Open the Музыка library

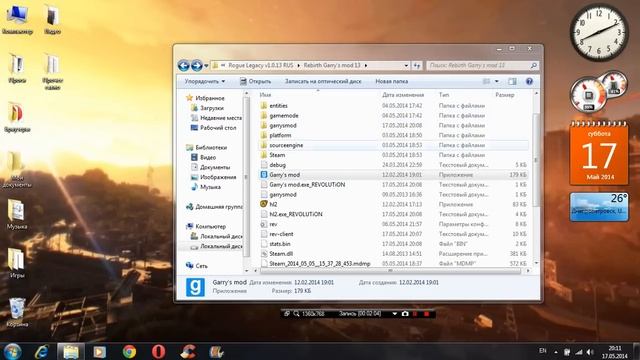[210, 187]
